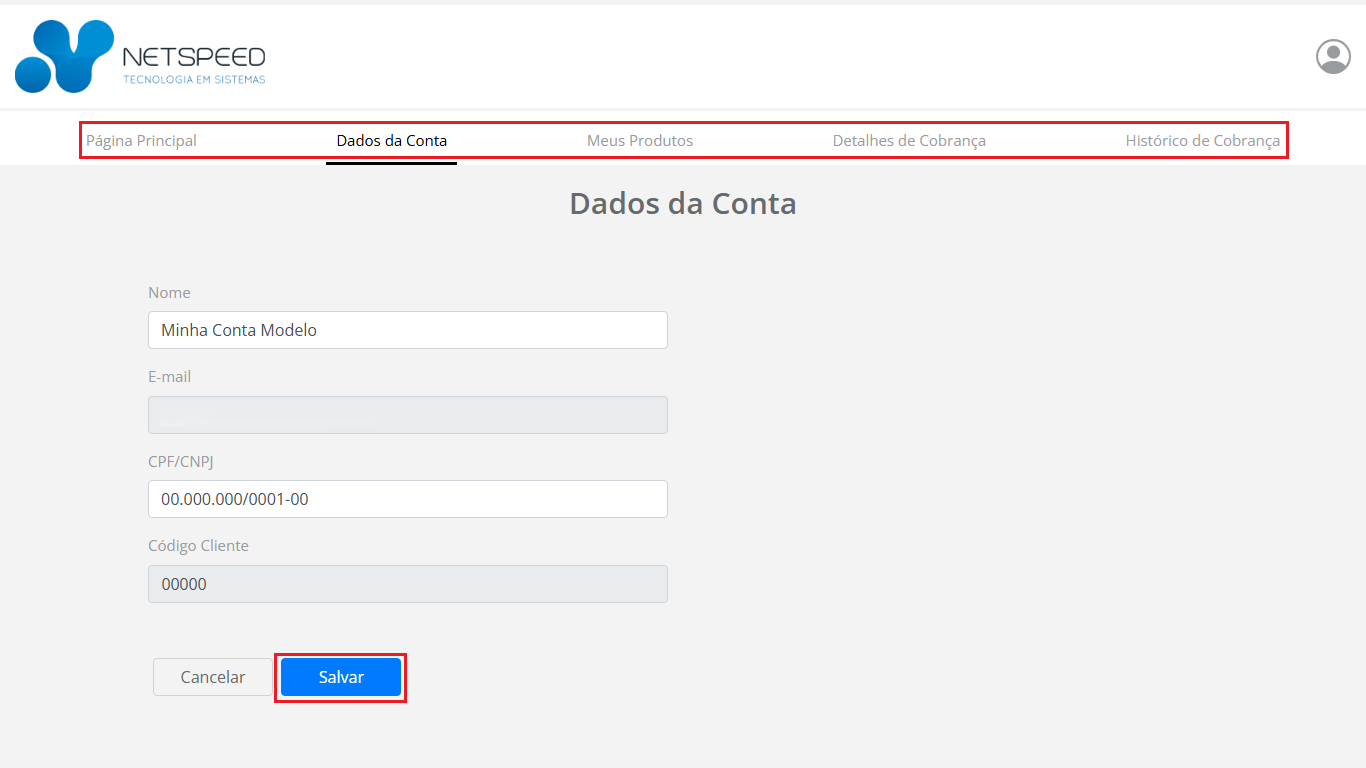Click the Código Cliente field label
This screenshot has height=768, width=1366.
pyautogui.click(x=198, y=546)
